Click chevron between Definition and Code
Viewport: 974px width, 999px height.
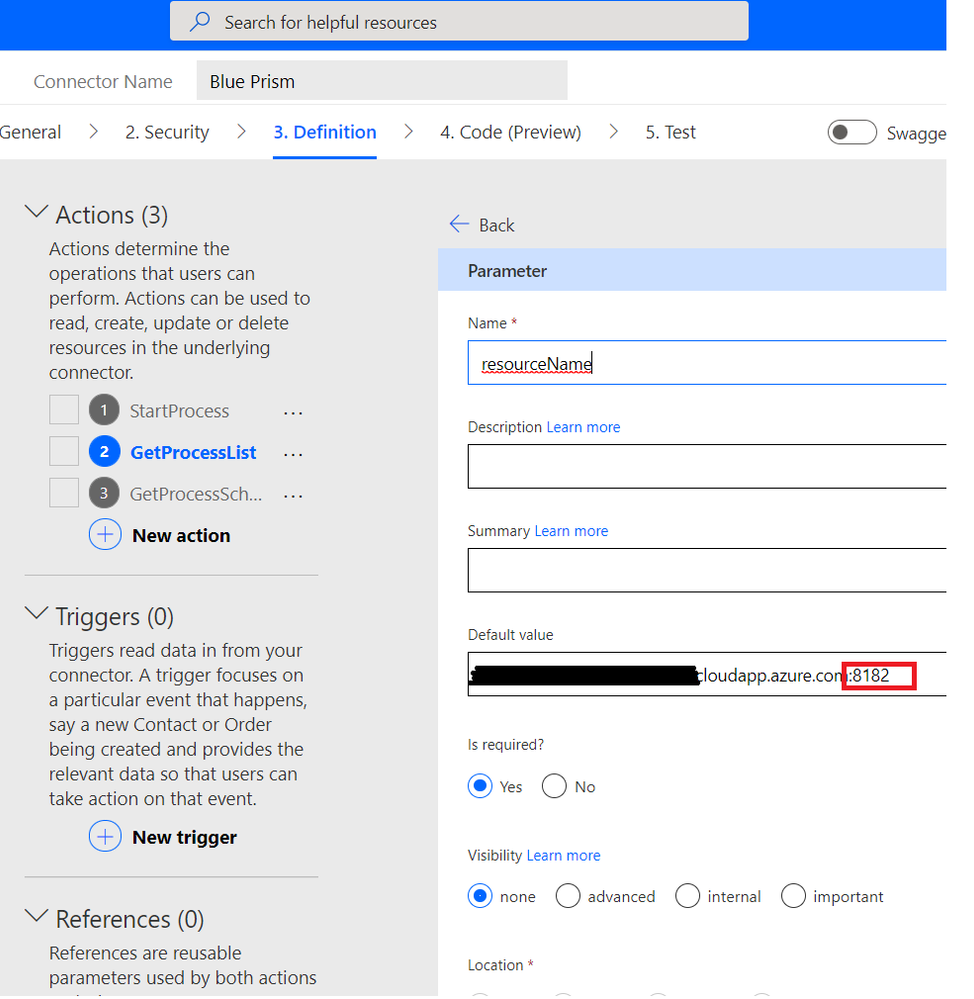pyautogui.click(x=408, y=131)
